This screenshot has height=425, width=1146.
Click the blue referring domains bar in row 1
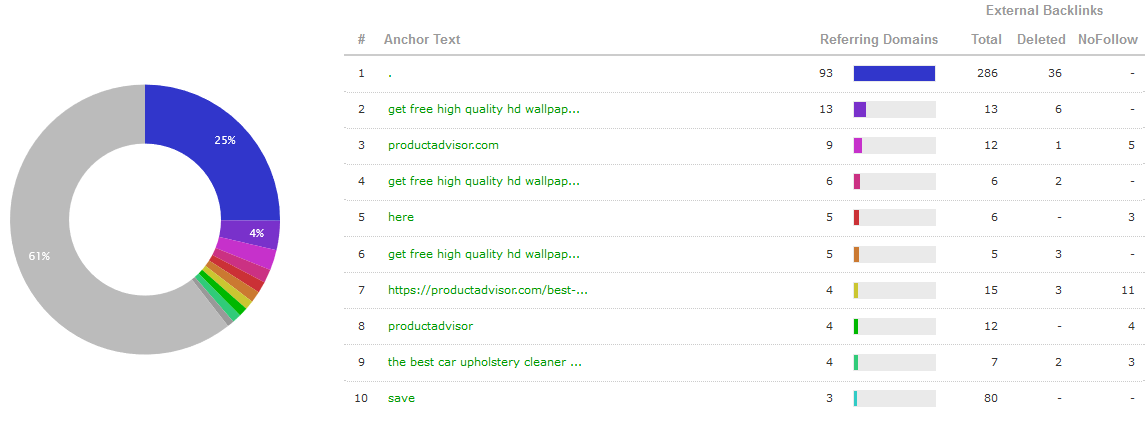(895, 73)
